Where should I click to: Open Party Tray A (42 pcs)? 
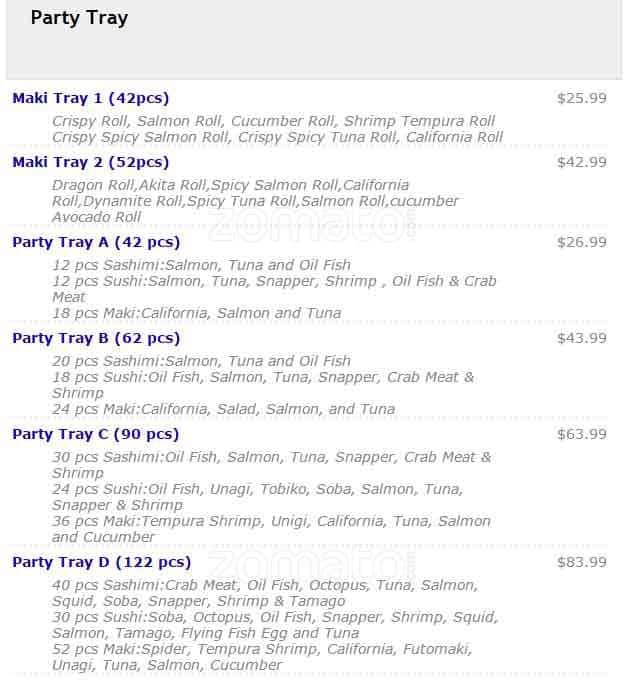96,242
